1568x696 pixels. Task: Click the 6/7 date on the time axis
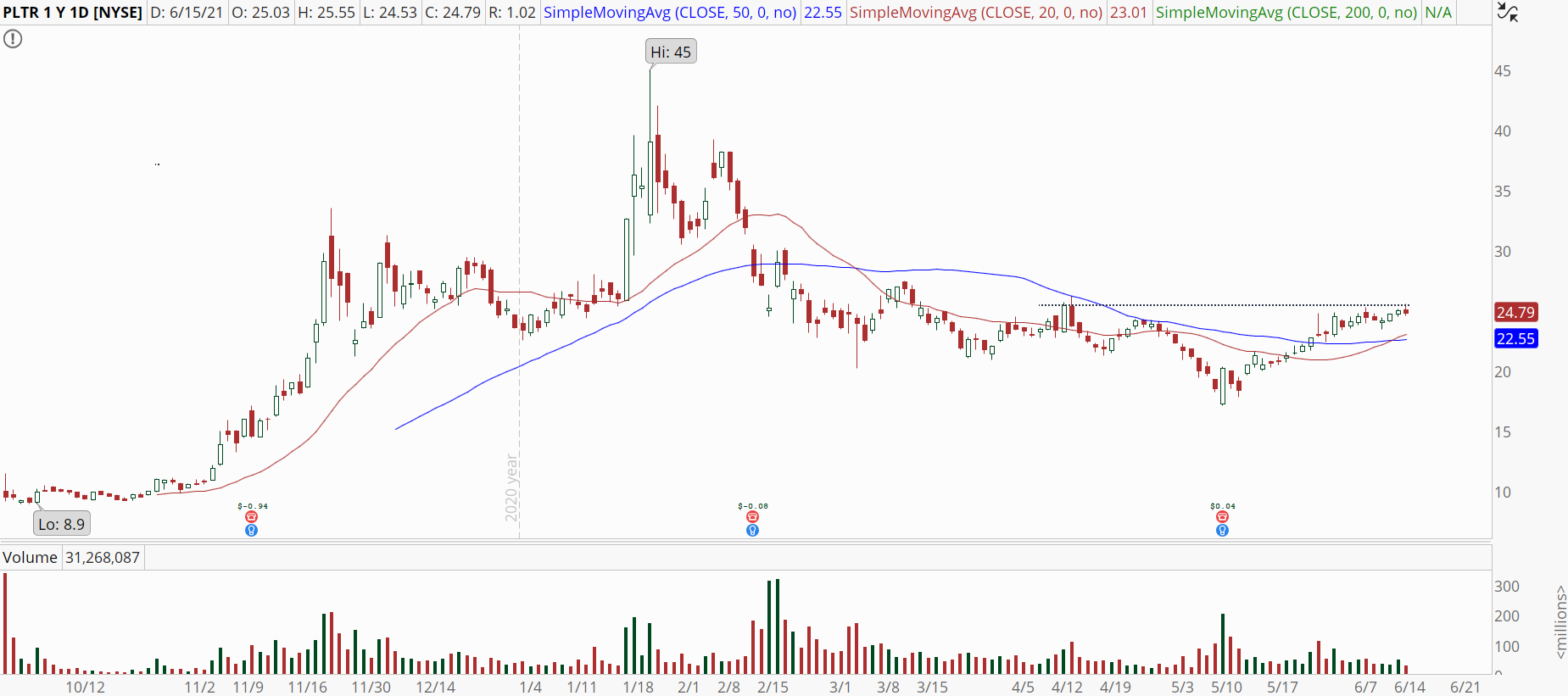tap(1365, 687)
